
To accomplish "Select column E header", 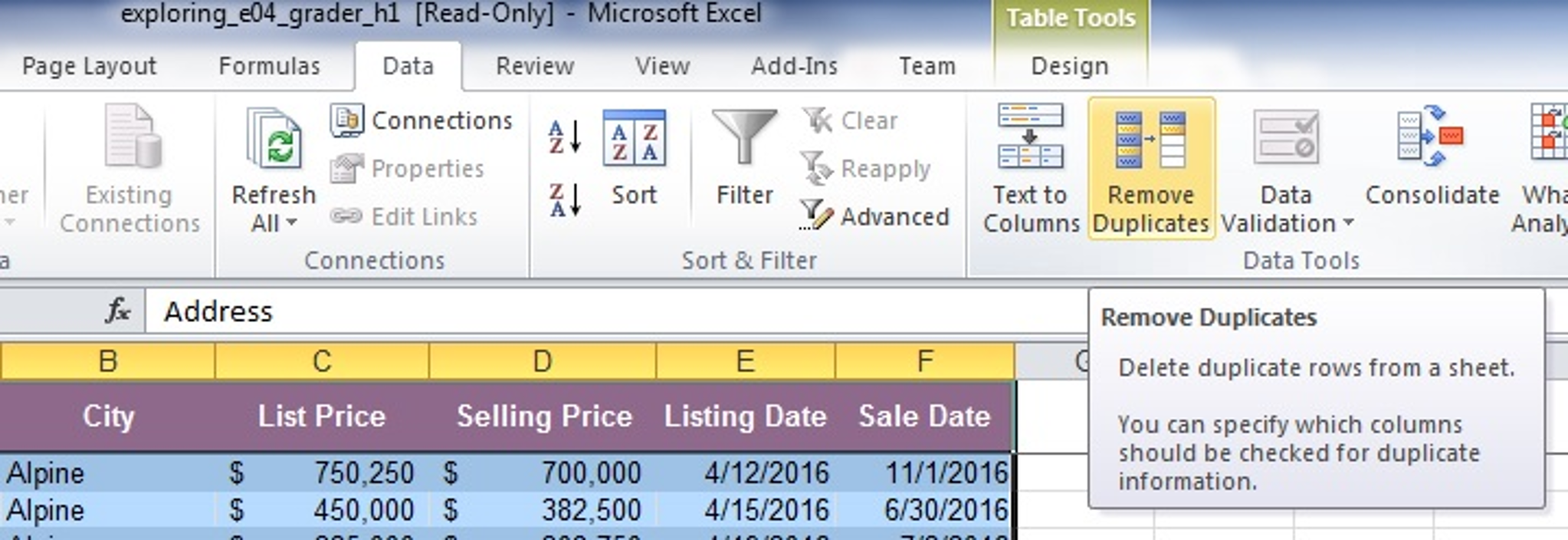I will point(745,361).
